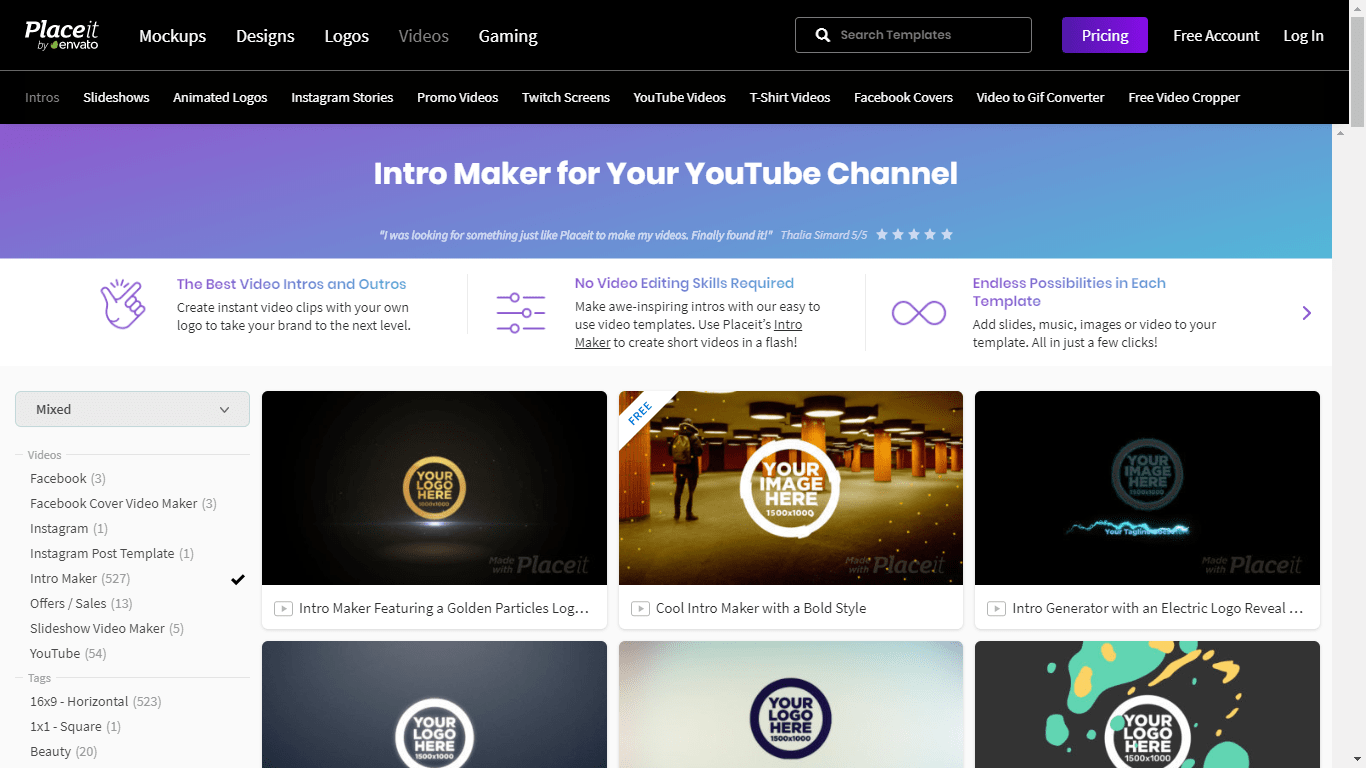Click The Best Video Intros and Outros heading
This screenshot has height=768, width=1366.
click(292, 284)
